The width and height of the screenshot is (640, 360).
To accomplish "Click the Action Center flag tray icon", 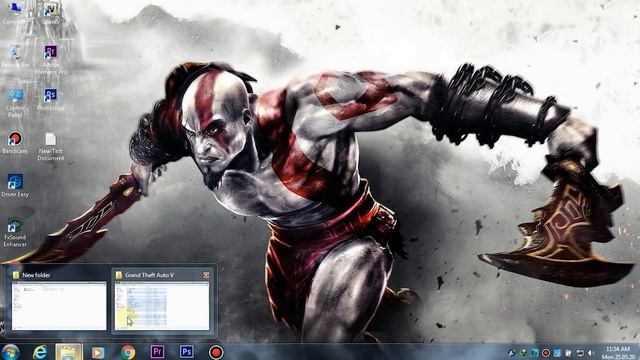I will (x=568, y=353).
